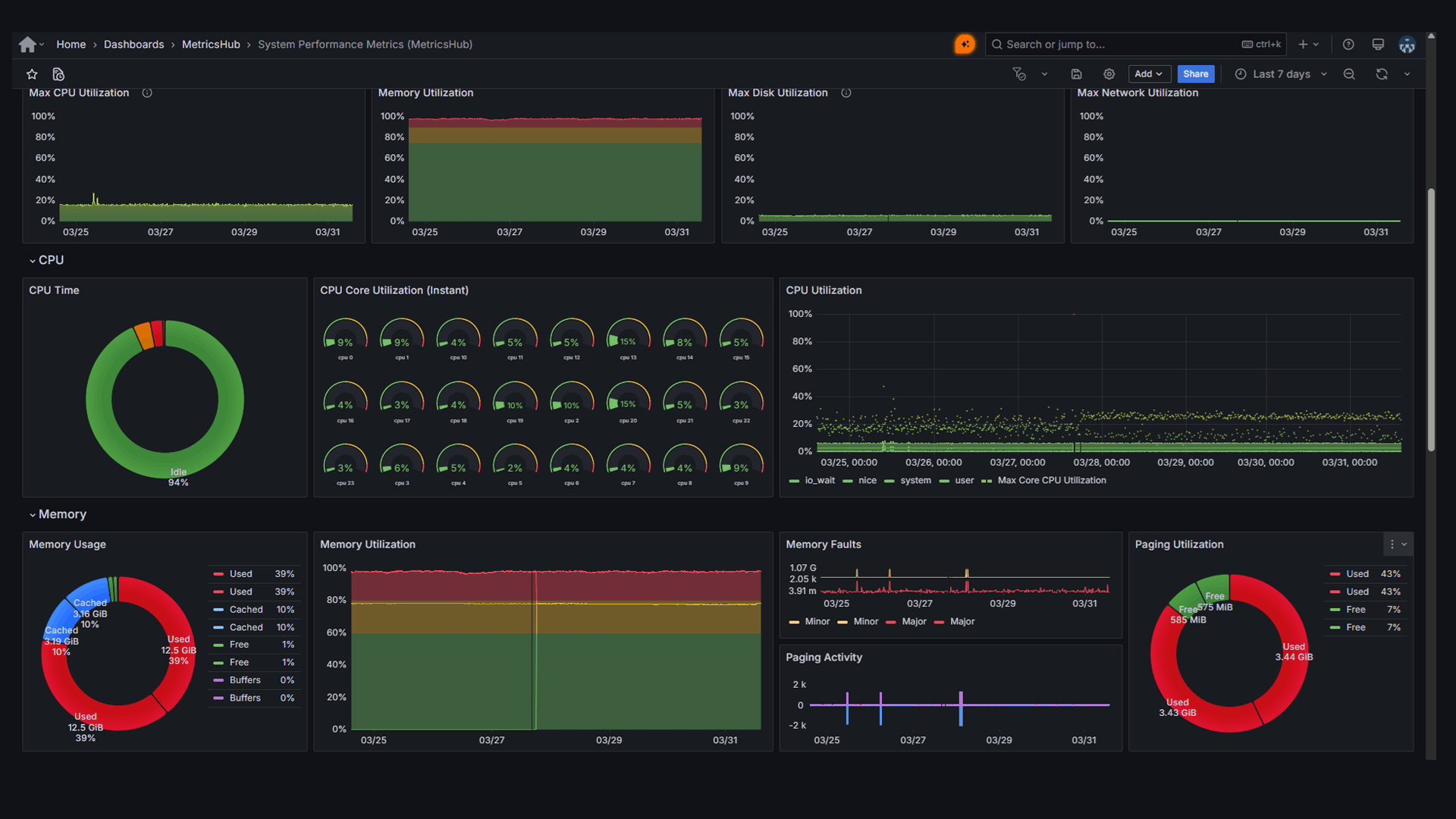
Task: Open the Add dropdown menu
Action: (1148, 74)
